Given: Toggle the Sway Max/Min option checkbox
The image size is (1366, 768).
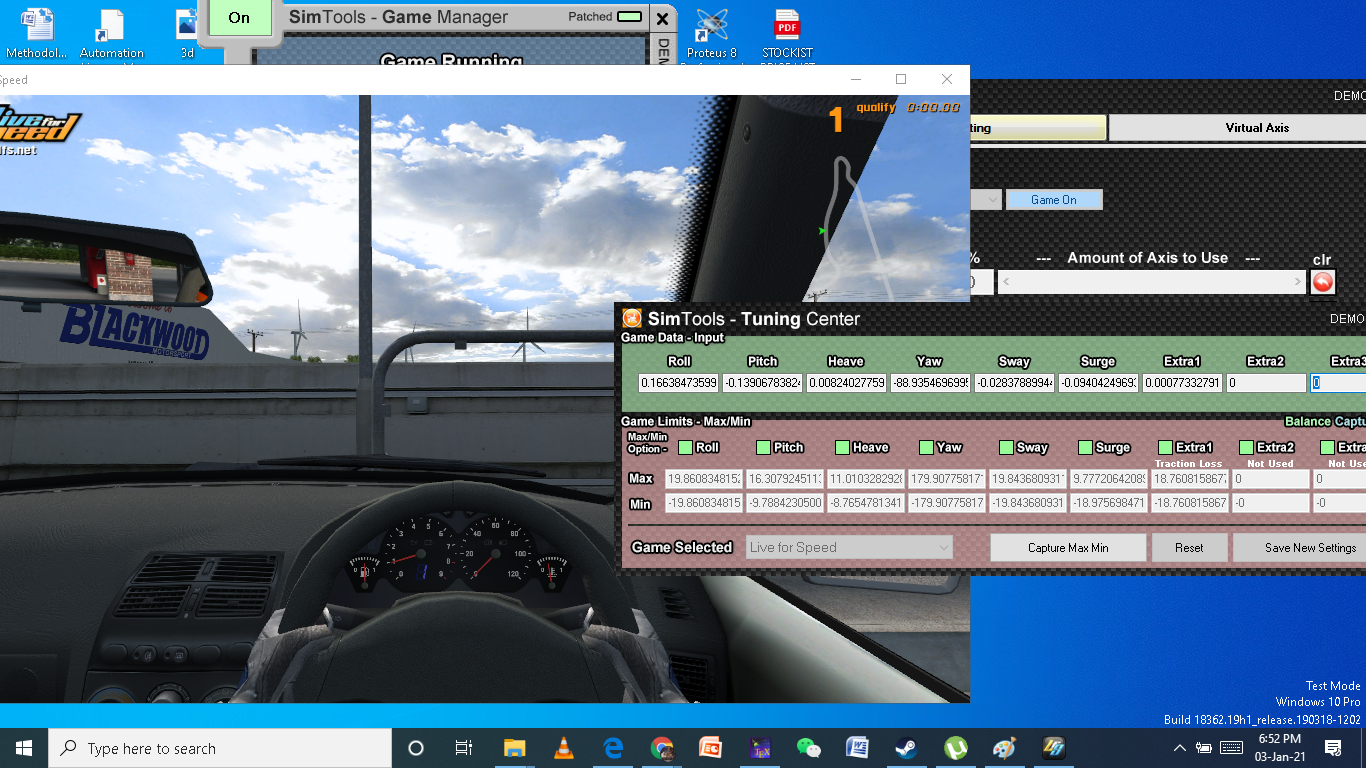Looking at the screenshot, I should tap(1006, 447).
